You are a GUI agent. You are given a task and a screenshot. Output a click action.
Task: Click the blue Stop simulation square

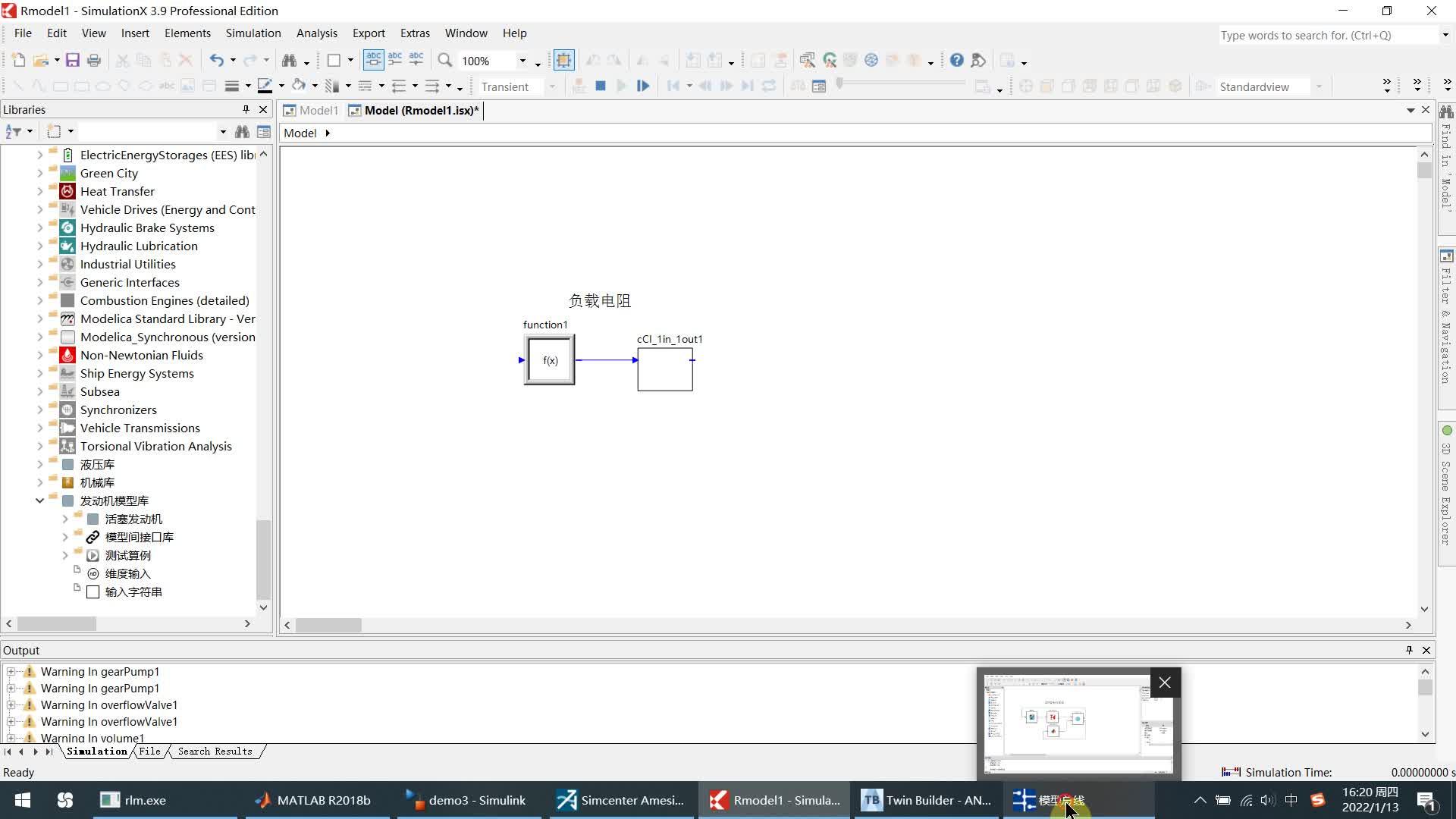coord(601,86)
